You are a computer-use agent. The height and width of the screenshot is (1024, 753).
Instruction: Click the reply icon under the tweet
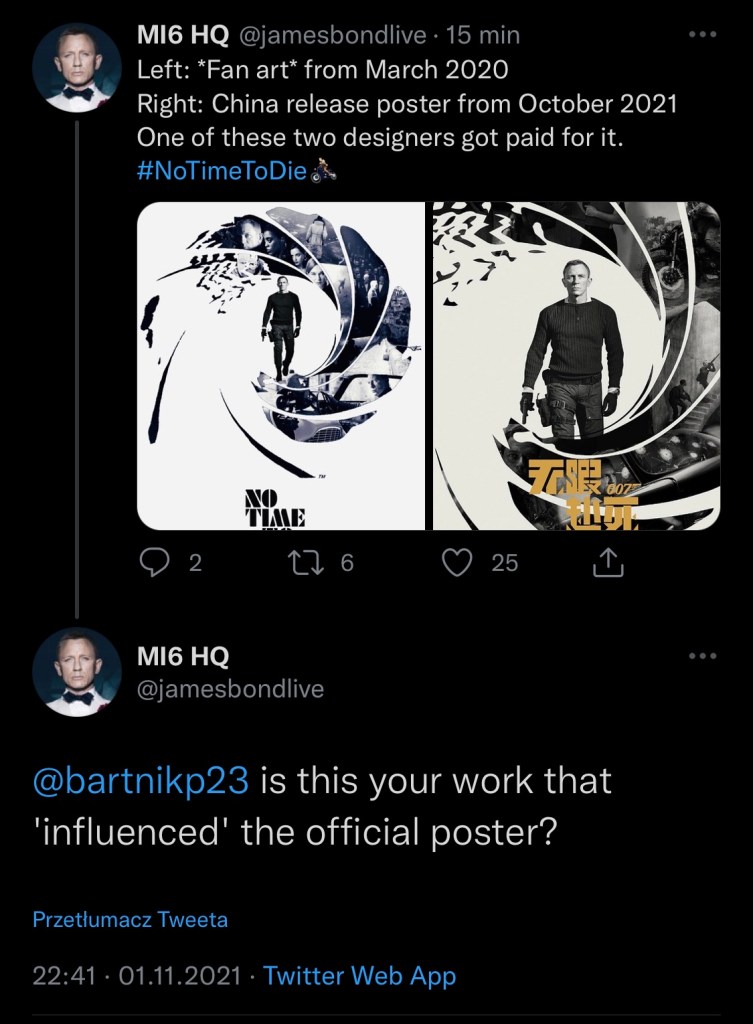click(x=154, y=564)
